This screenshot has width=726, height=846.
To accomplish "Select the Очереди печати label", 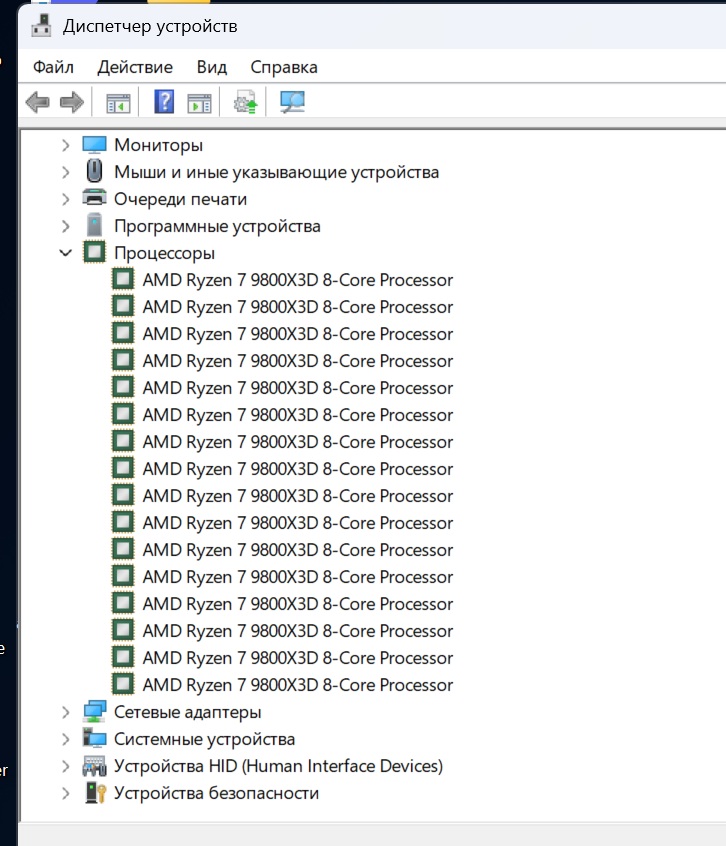I will click(180, 199).
